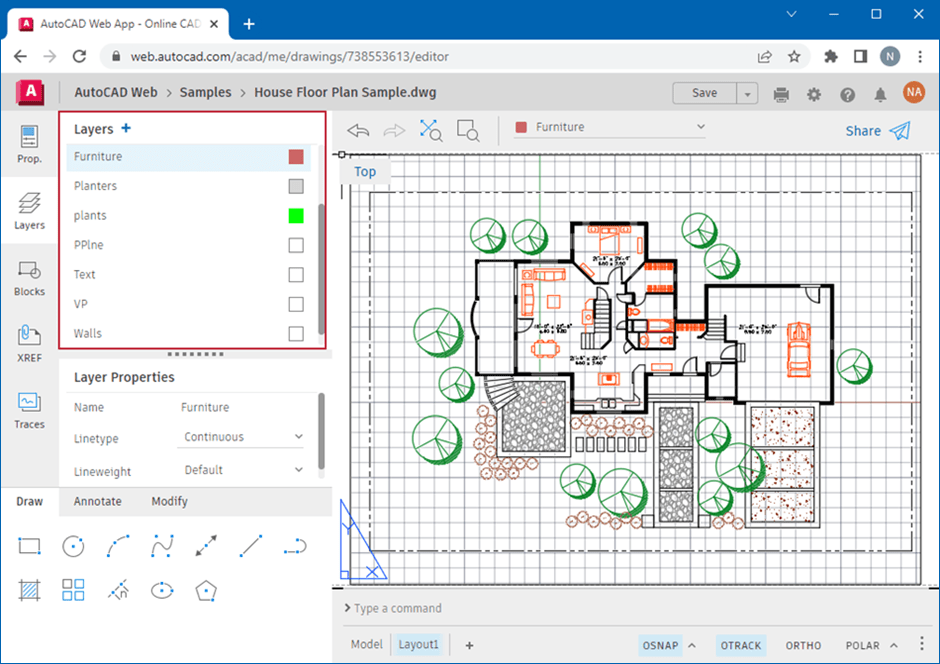Enable ORTHO mode
The height and width of the screenshot is (664, 940).
point(803,645)
